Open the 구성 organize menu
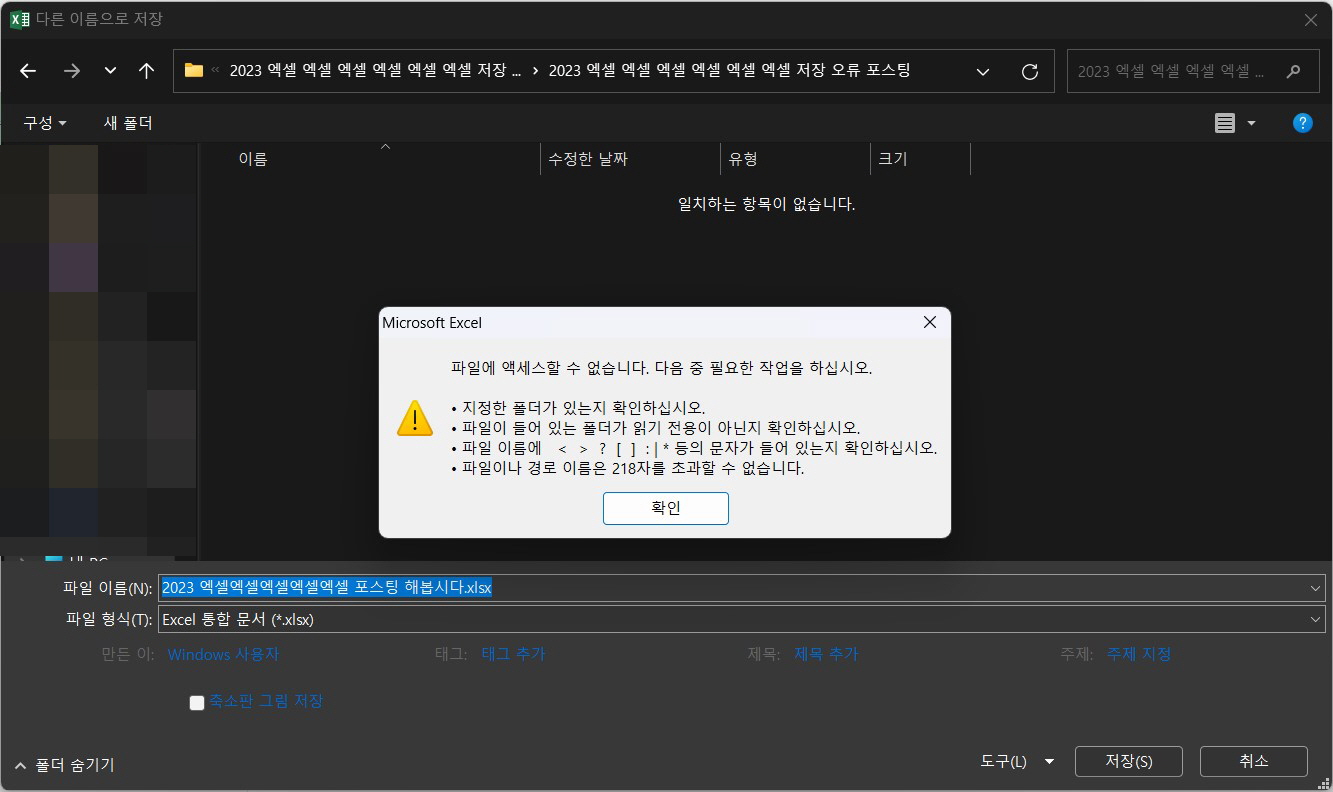 click(x=42, y=122)
